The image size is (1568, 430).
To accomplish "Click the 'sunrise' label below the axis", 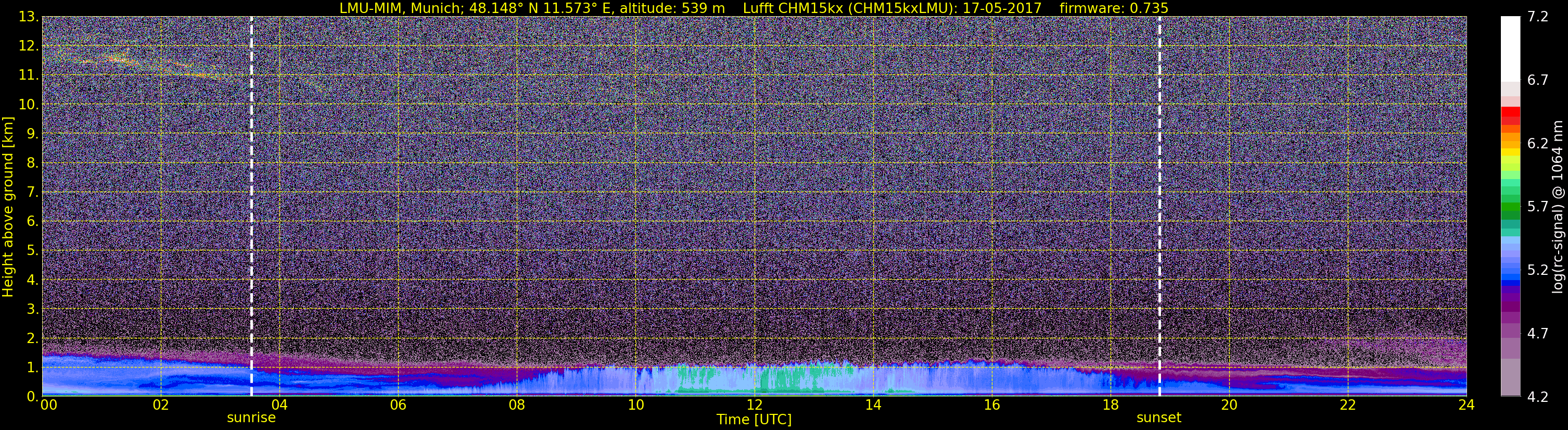I will (251, 418).
